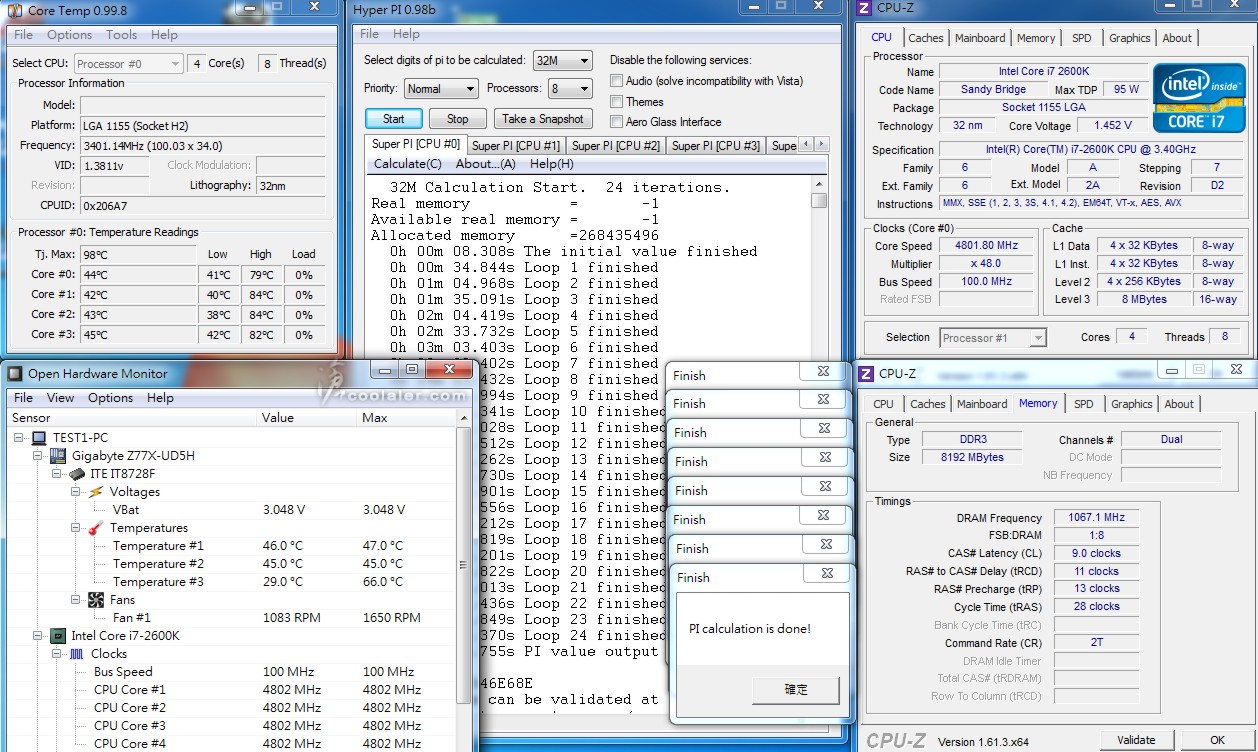Image resolution: width=1258 pixels, height=752 pixels.
Task: Click the Voltages lightning bolt icon
Action: pyautogui.click(x=96, y=492)
